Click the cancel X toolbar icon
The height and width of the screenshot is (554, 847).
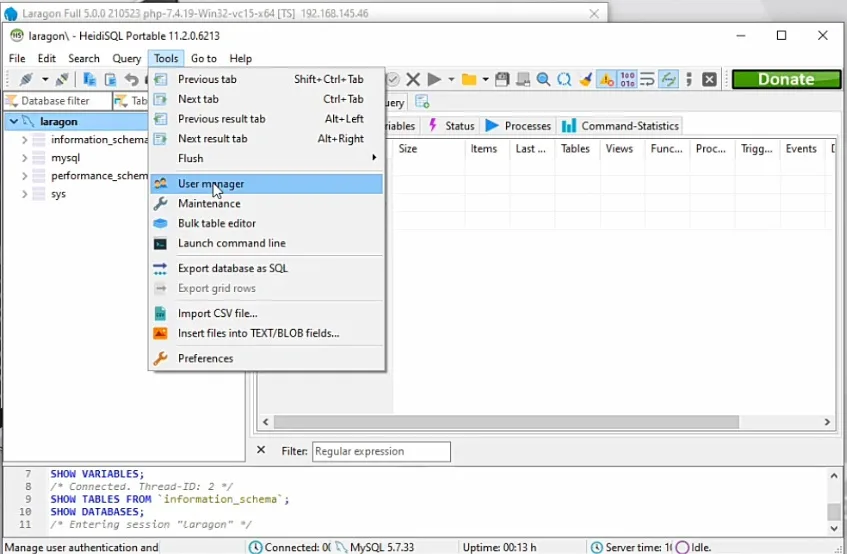point(413,79)
